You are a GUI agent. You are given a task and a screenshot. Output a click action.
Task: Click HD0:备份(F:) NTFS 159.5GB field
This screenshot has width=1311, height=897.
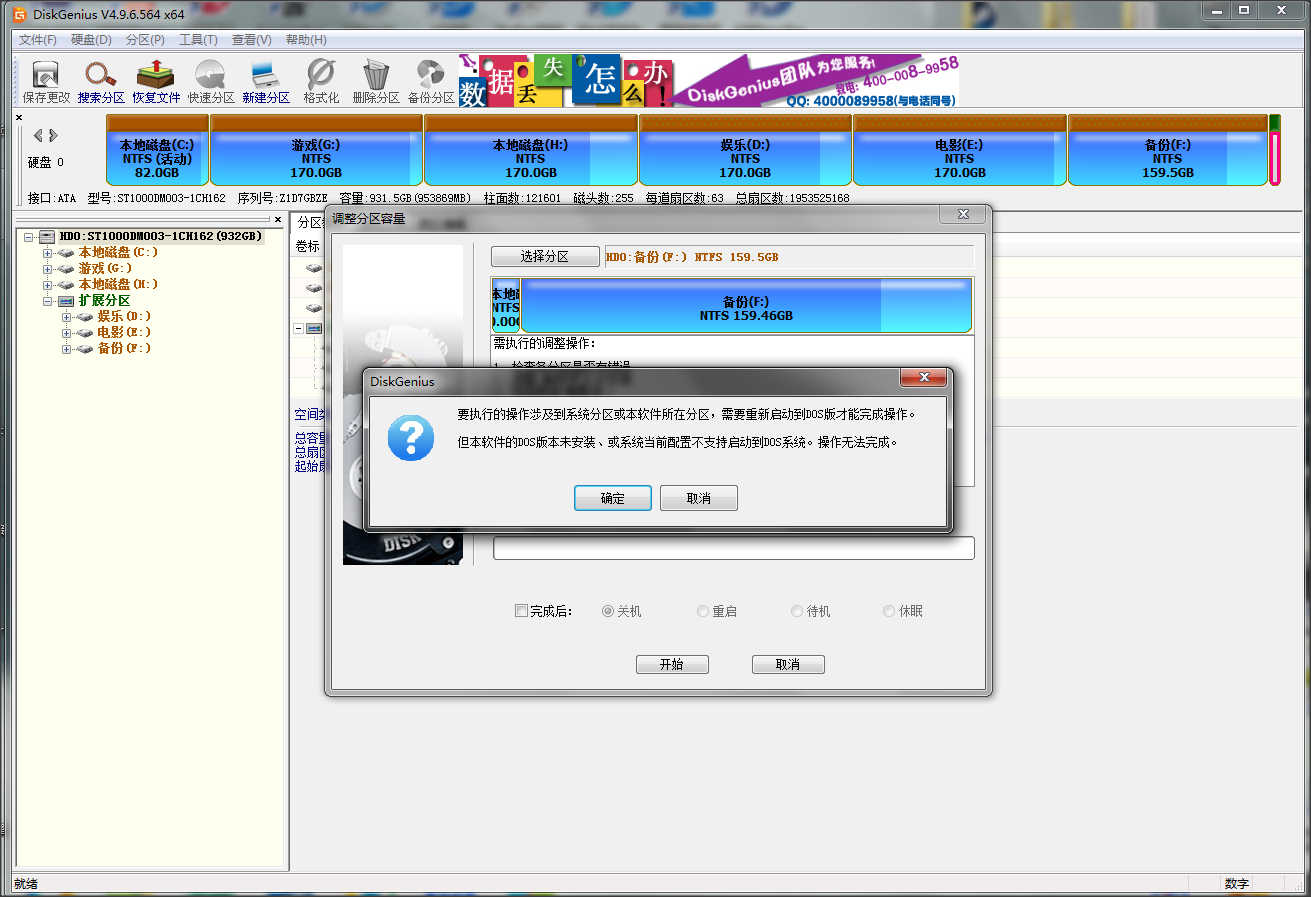[x=789, y=257]
